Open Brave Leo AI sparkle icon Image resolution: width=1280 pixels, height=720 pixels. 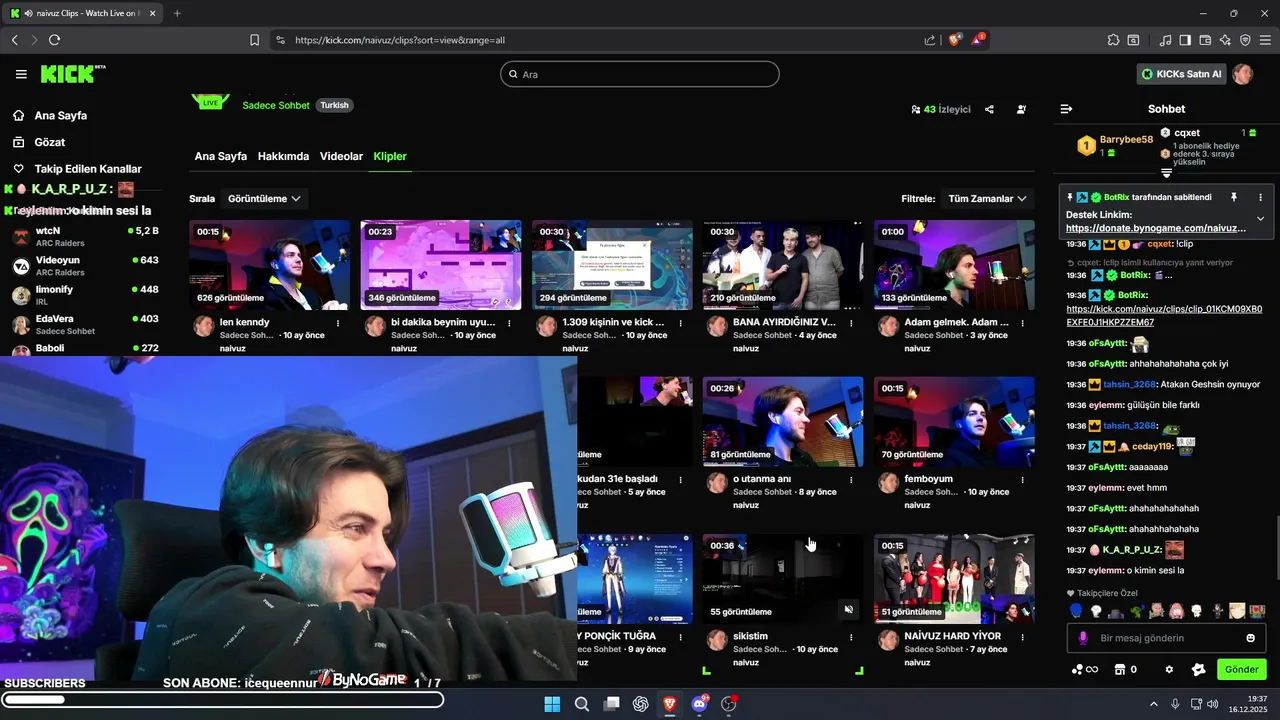(1225, 40)
